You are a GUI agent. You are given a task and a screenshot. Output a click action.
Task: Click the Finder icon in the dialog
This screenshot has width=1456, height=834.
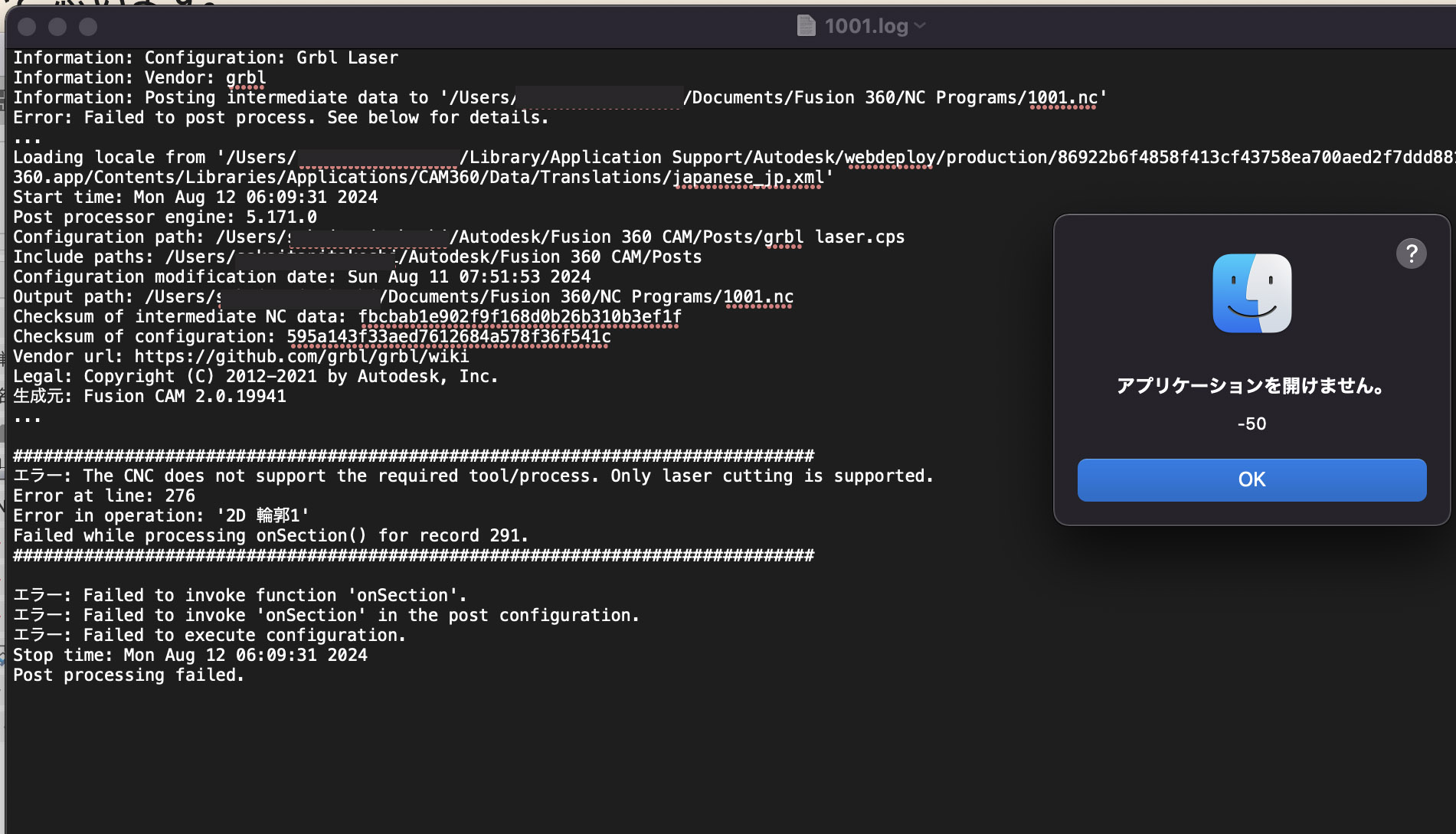(1252, 293)
